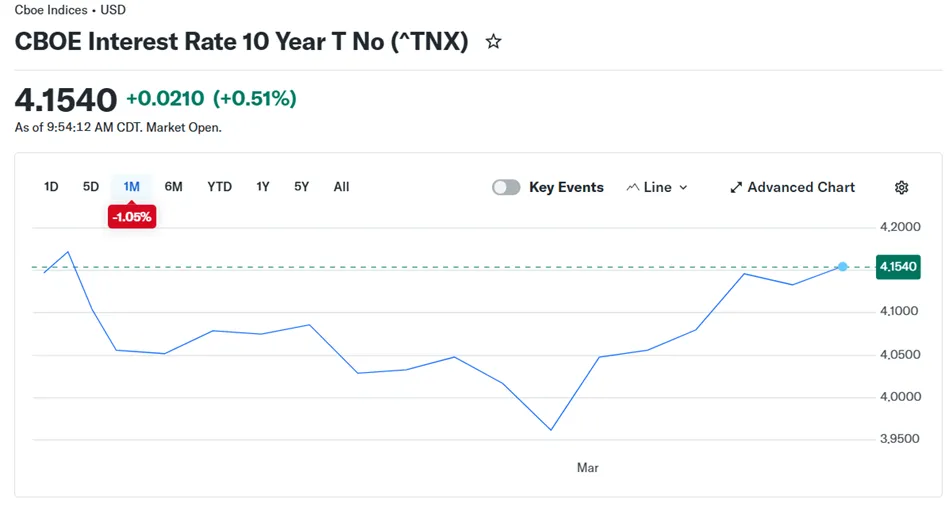Click the Advanced Chart expand arrows icon

point(736,187)
